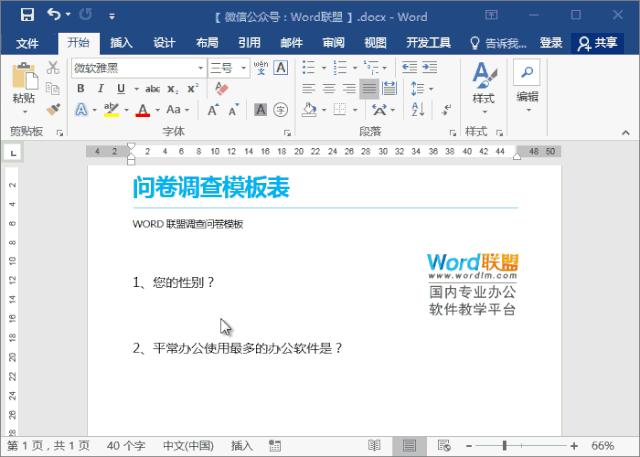
Task: Click the Undo arrow icon
Action: coord(54,15)
